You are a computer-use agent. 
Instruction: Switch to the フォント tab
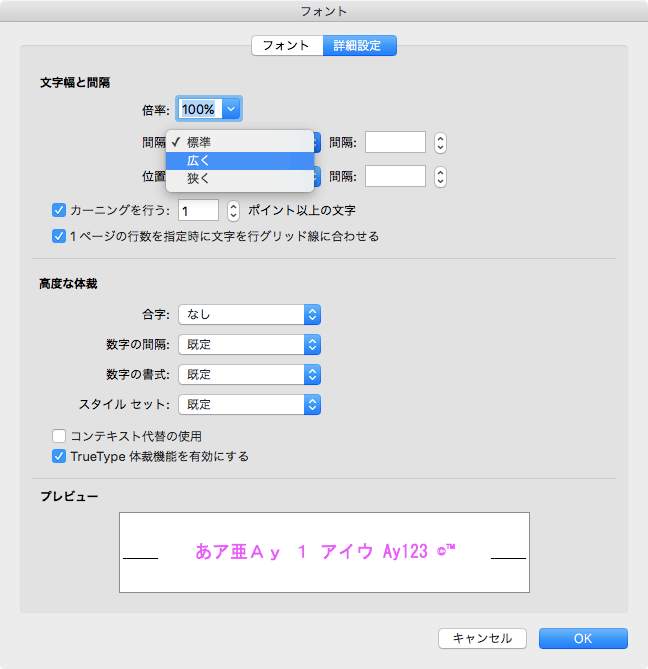click(286, 46)
